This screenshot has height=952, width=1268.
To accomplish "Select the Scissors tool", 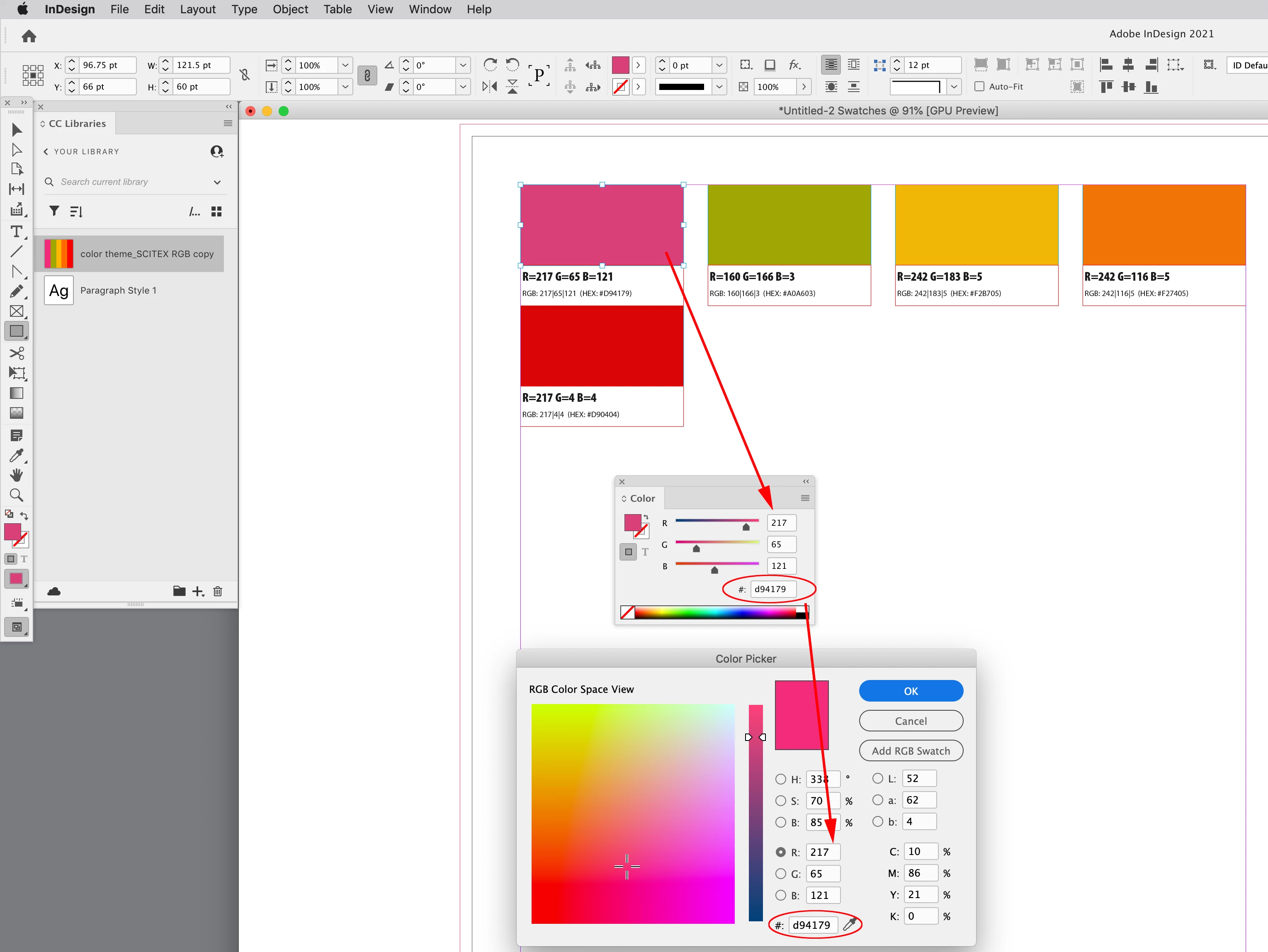I will (x=17, y=352).
